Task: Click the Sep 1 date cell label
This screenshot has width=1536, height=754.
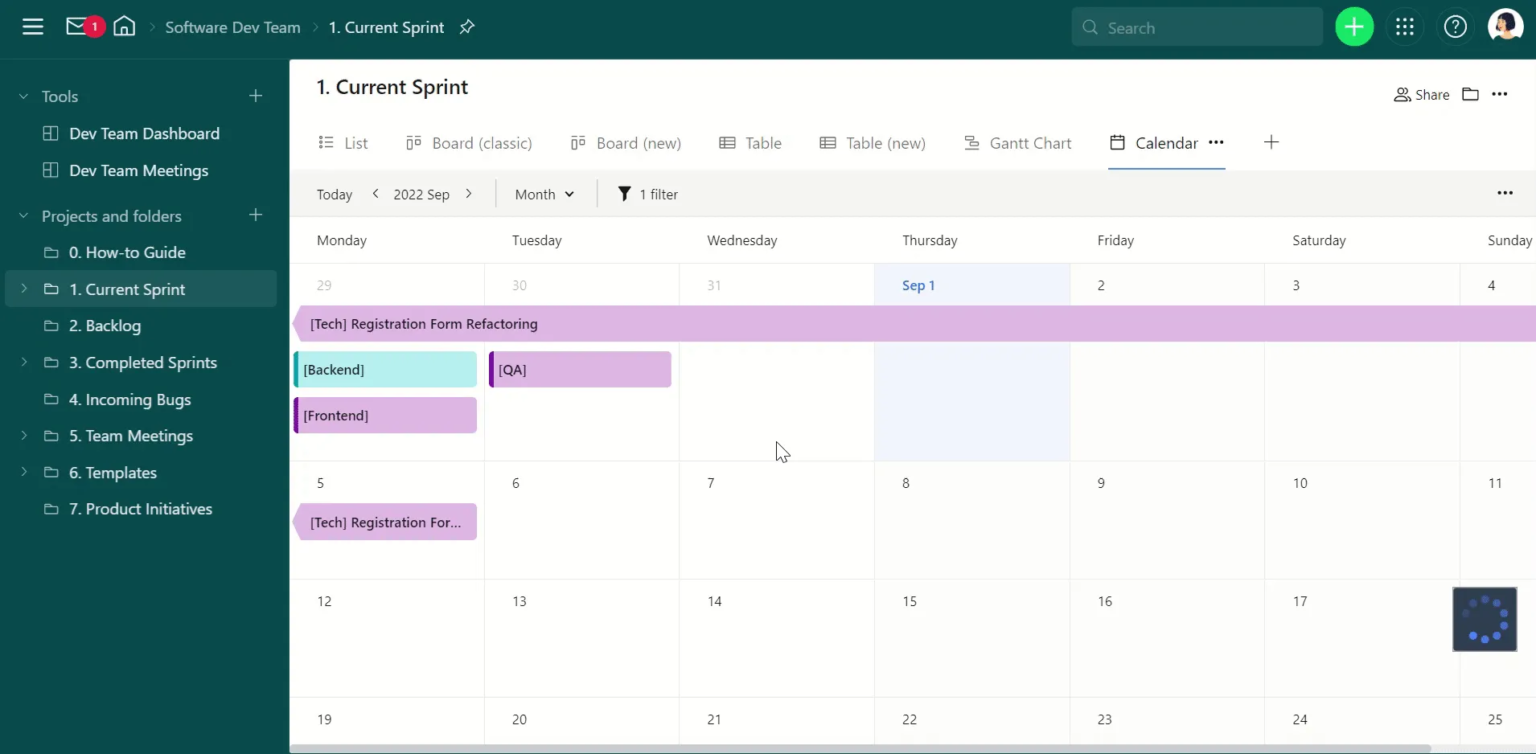Action: point(918,285)
